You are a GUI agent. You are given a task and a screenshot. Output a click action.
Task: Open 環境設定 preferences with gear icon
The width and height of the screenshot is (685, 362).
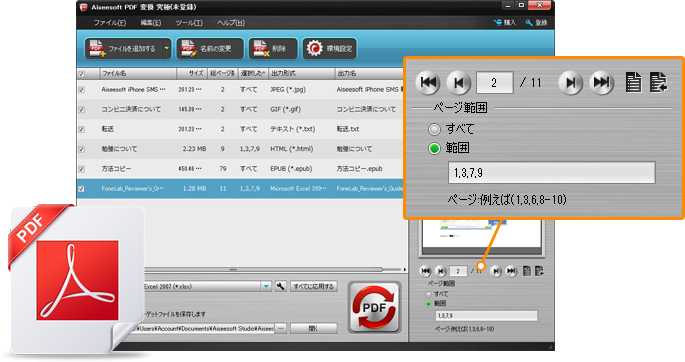[x=329, y=48]
